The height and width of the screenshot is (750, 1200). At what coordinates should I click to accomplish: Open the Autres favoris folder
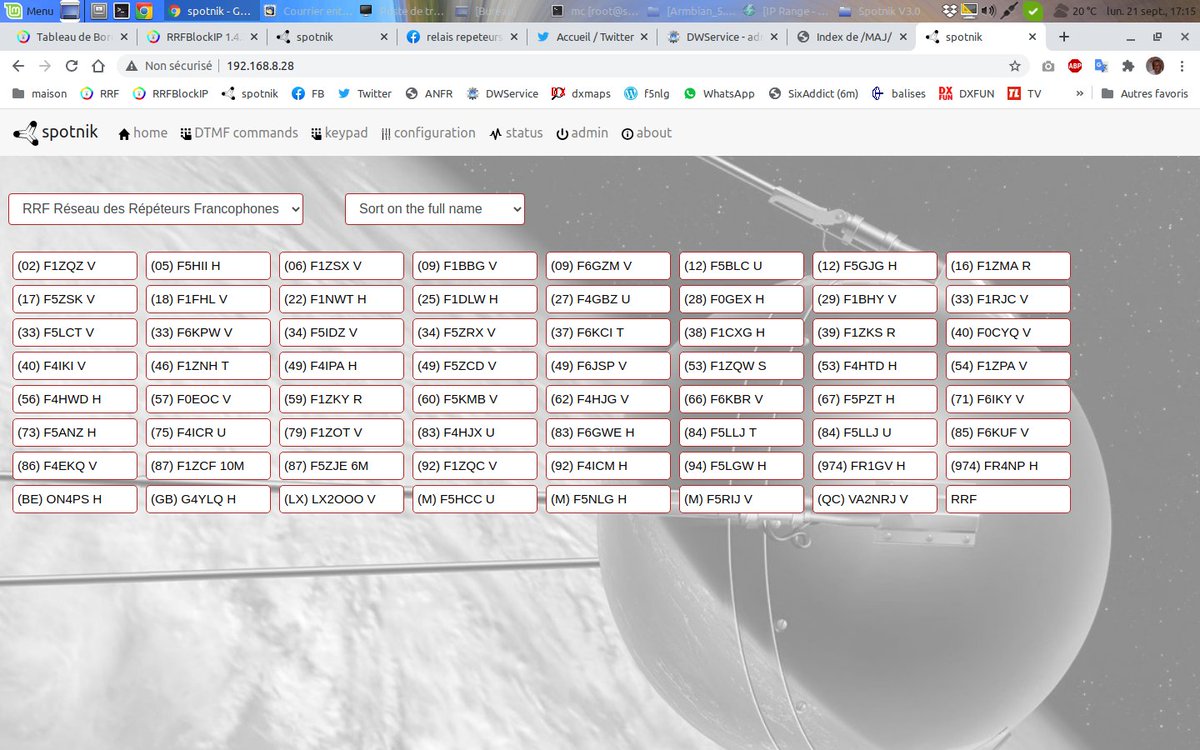click(1144, 93)
